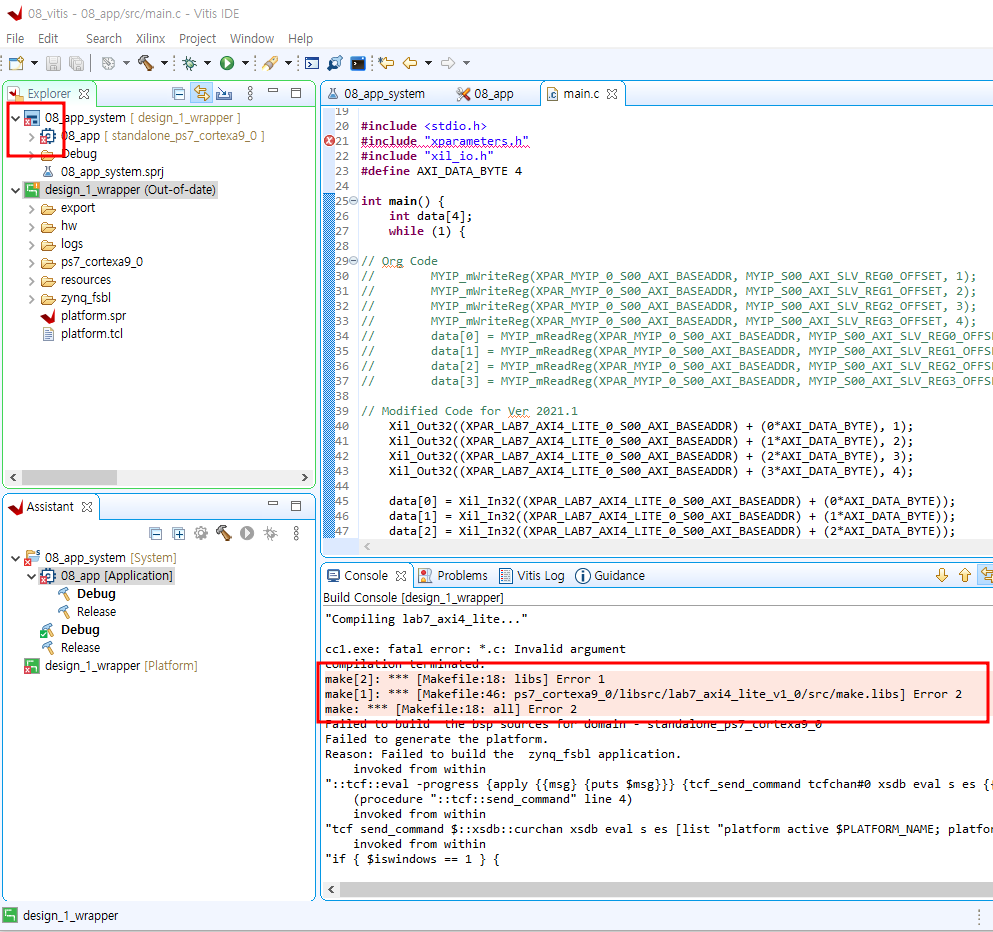Expand the ps7_cortexa9_0 folder
The width and height of the screenshot is (993, 932).
click(31, 262)
